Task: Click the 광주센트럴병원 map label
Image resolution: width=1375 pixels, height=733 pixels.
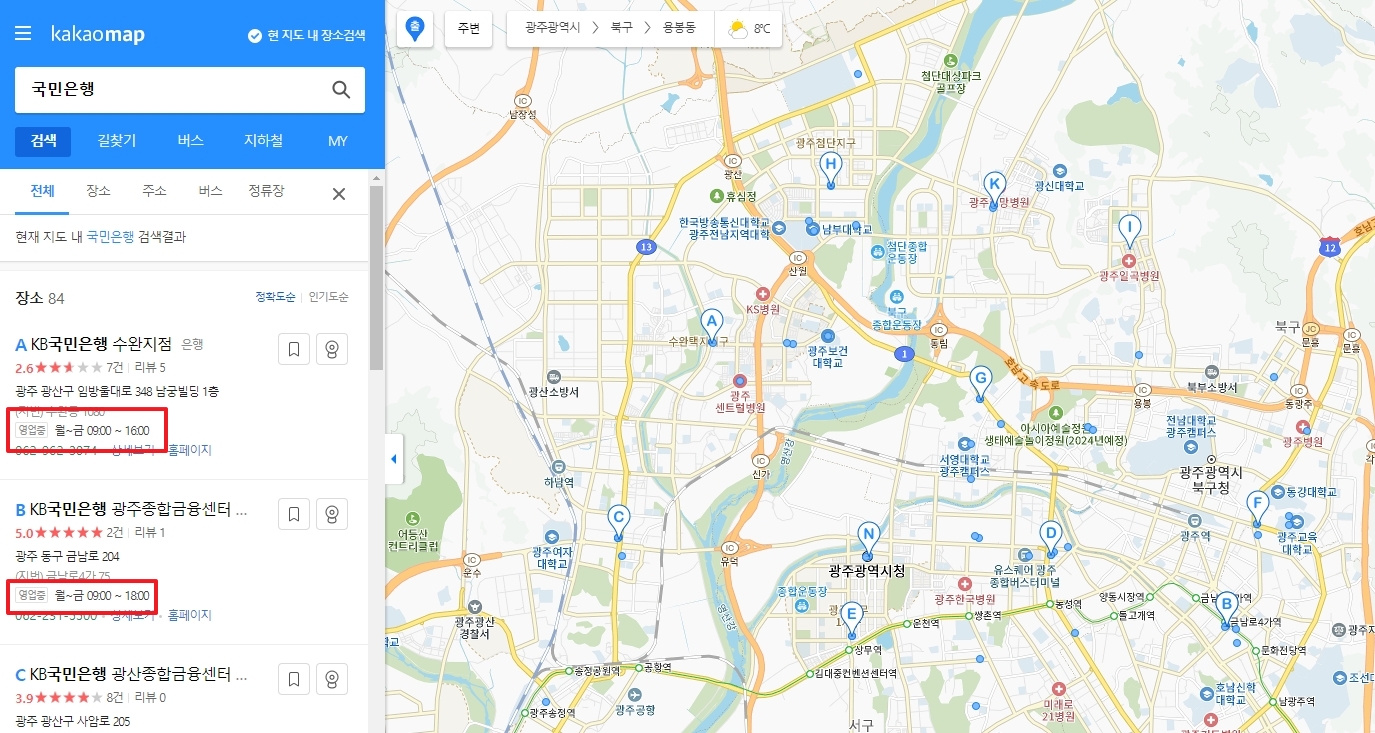Action: pos(740,402)
